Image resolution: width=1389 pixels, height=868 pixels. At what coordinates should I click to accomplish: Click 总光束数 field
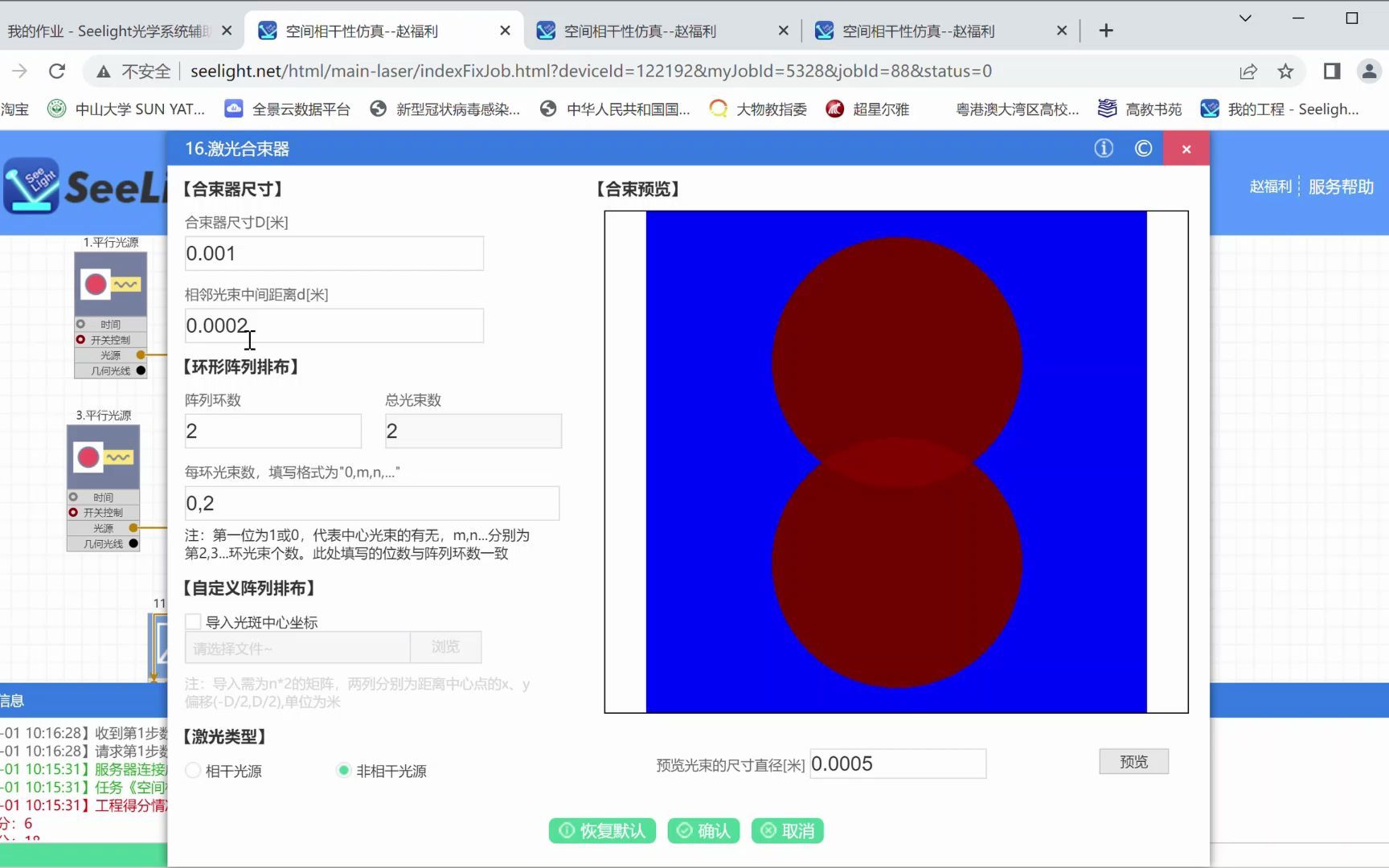coord(473,431)
